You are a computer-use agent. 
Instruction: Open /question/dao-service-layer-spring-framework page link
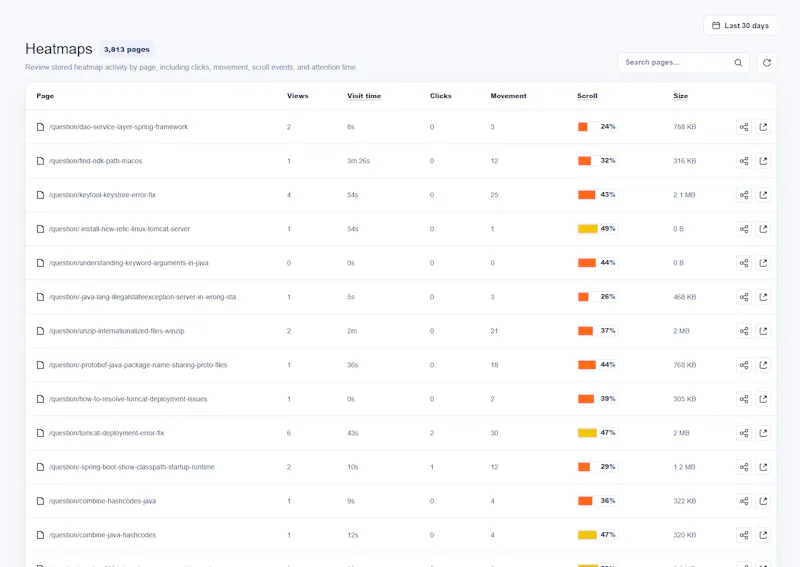pos(118,127)
